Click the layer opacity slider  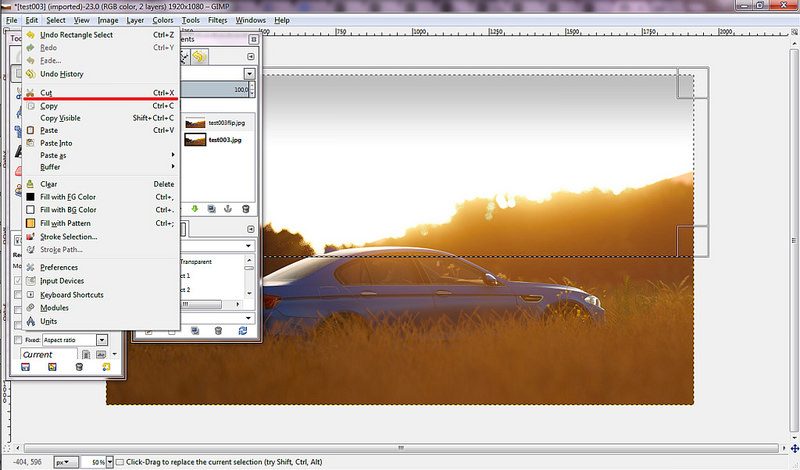[214, 90]
